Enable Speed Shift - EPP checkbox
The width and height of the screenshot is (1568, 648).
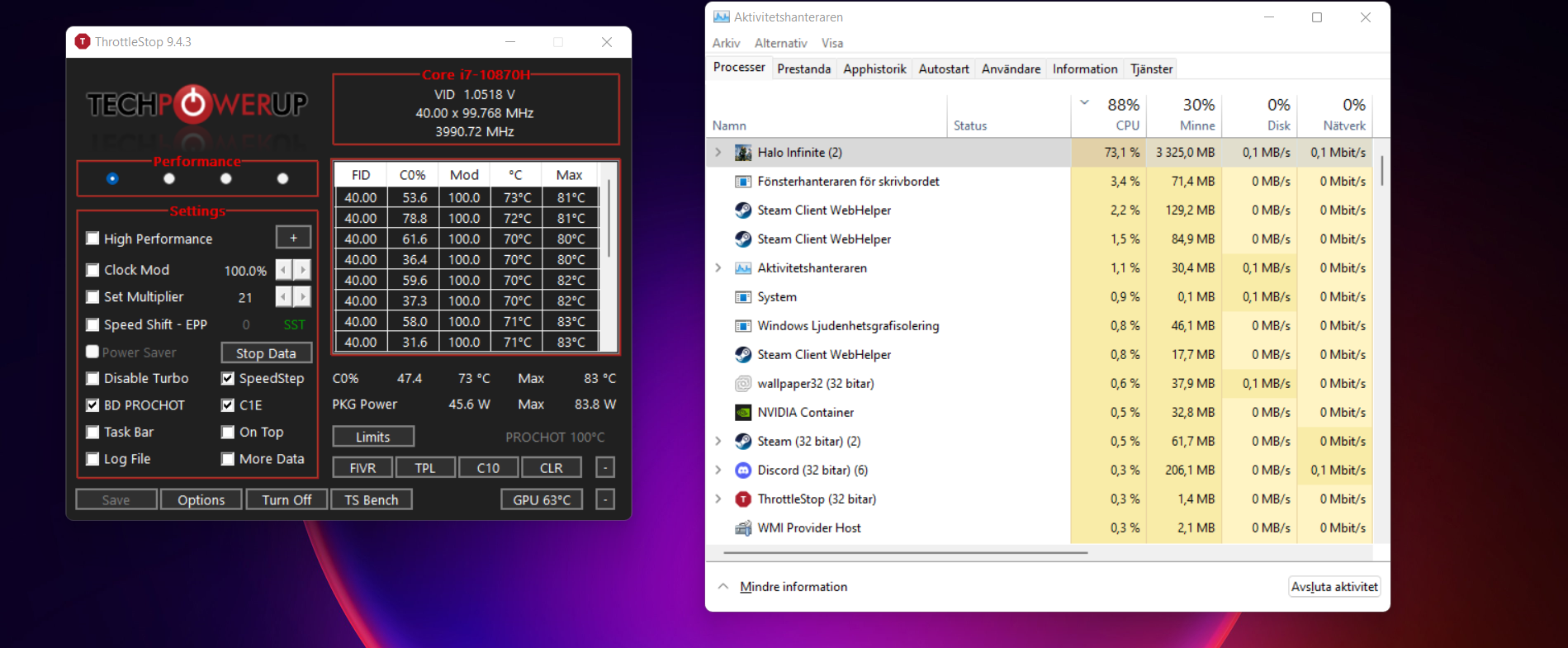pos(92,325)
